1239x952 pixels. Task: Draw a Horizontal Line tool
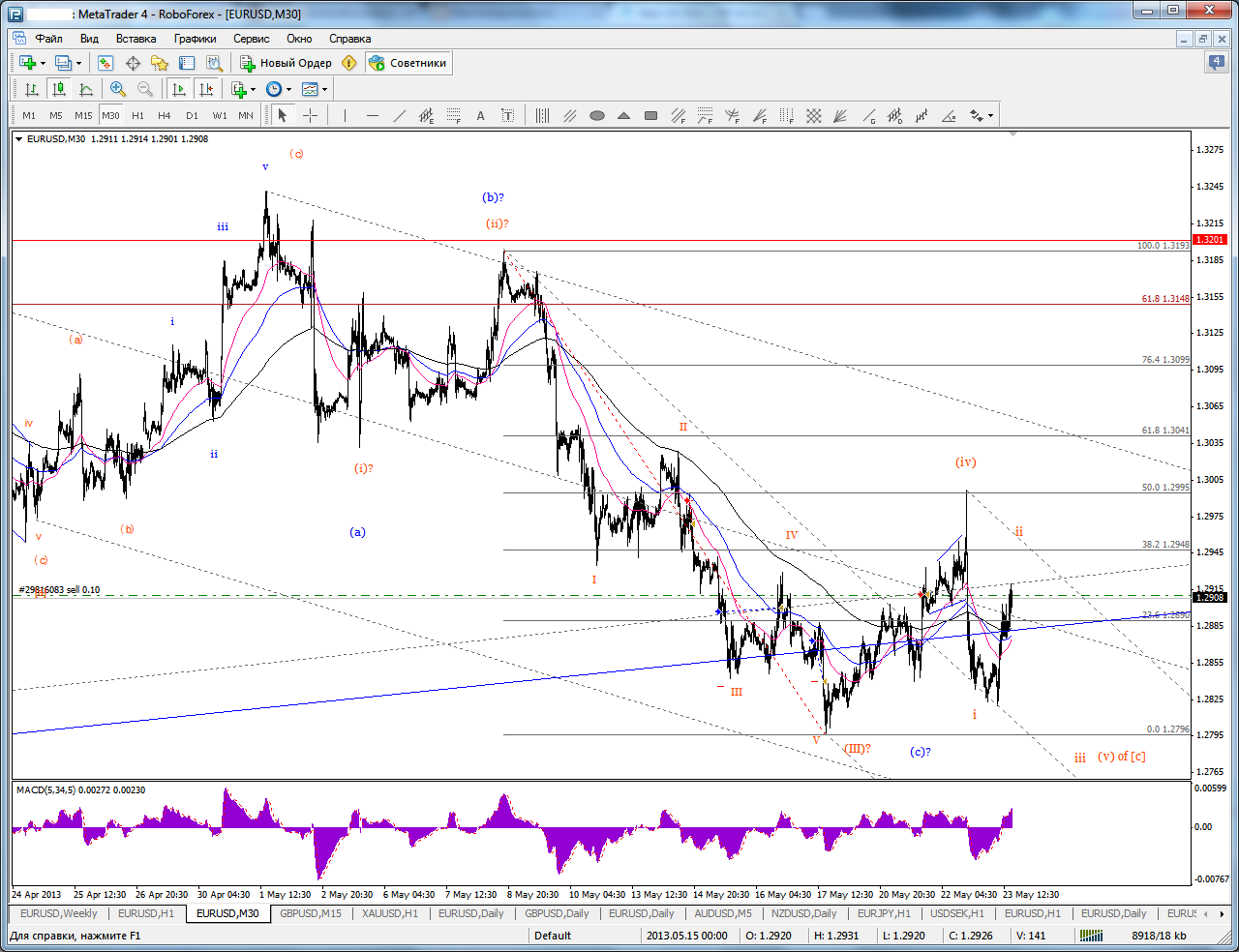click(x=372, y=115)
